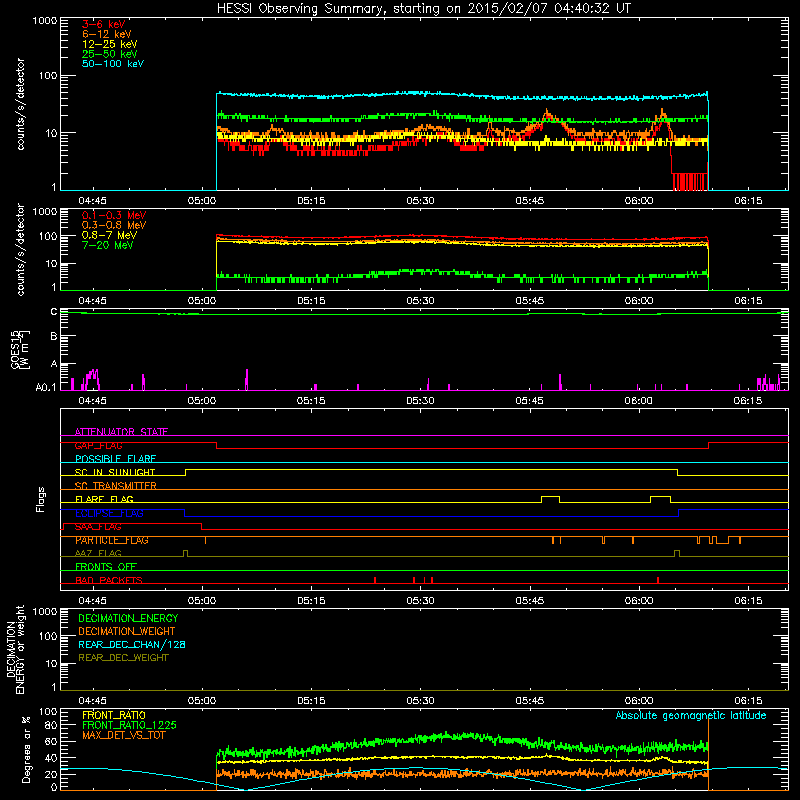Click the 0.8-7 MeV legend entry
Screen dimensions: 800x800
[x=109, y=235]
